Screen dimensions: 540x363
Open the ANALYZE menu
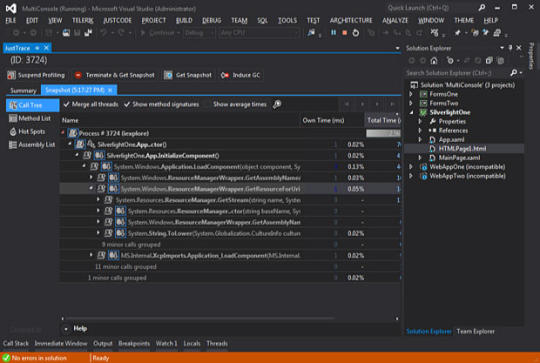point(395,21)
